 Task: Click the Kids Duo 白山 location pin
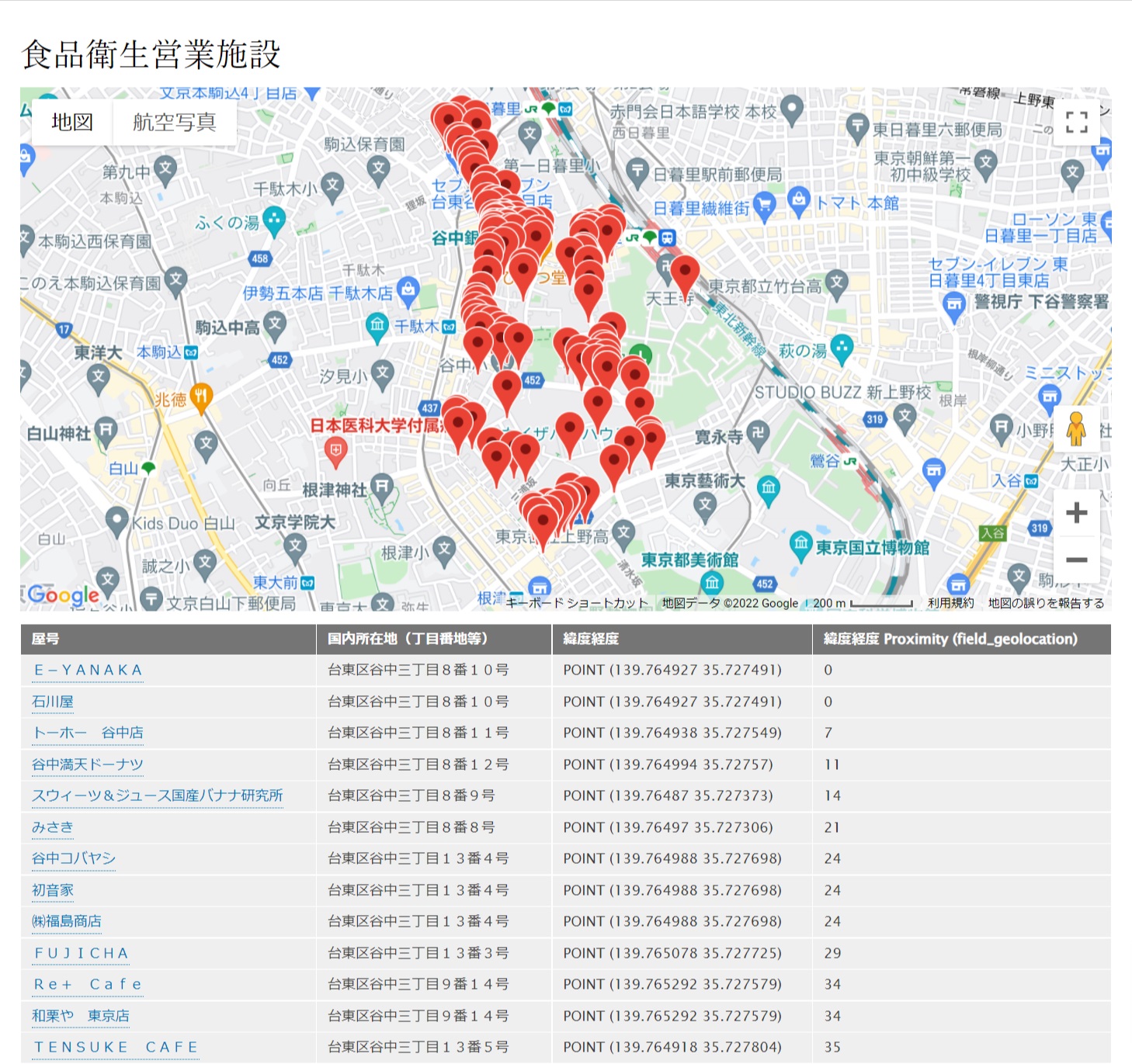[116, 521]
